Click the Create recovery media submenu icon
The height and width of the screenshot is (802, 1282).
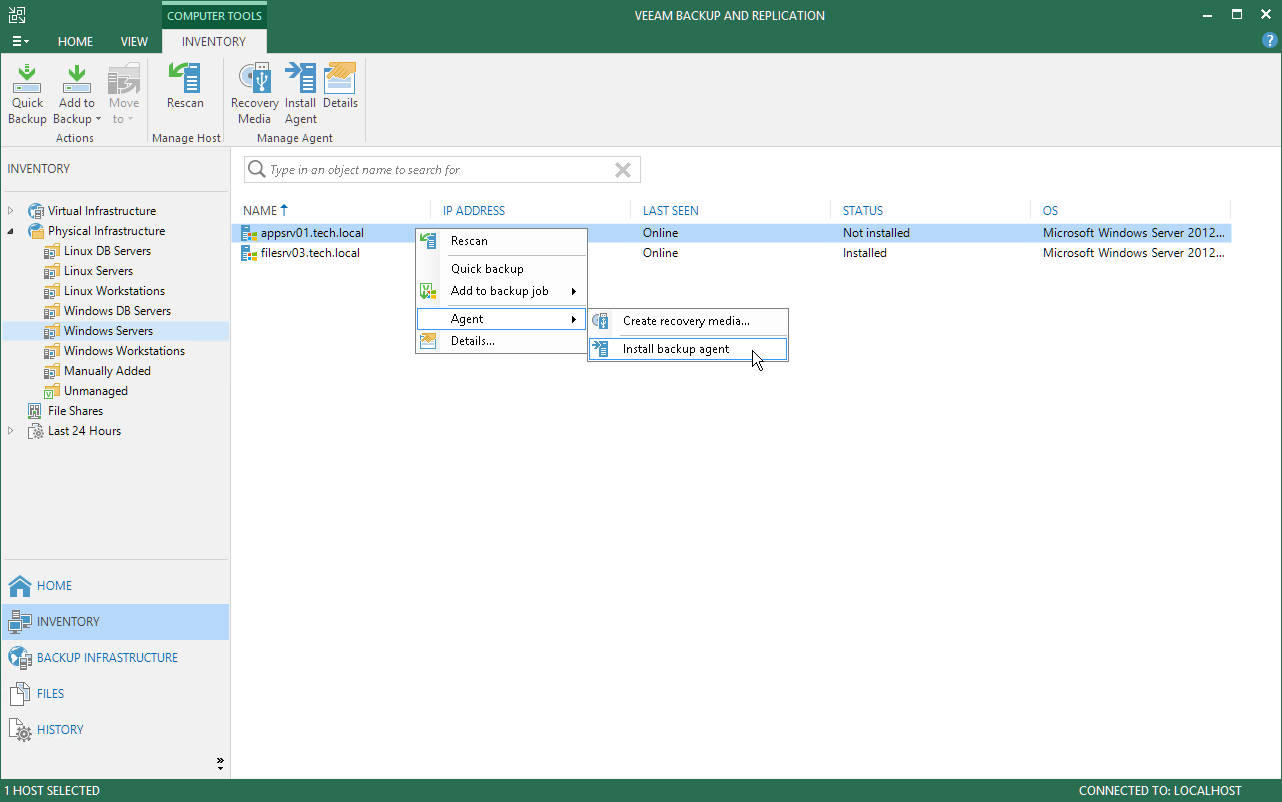tap(600, 321)
